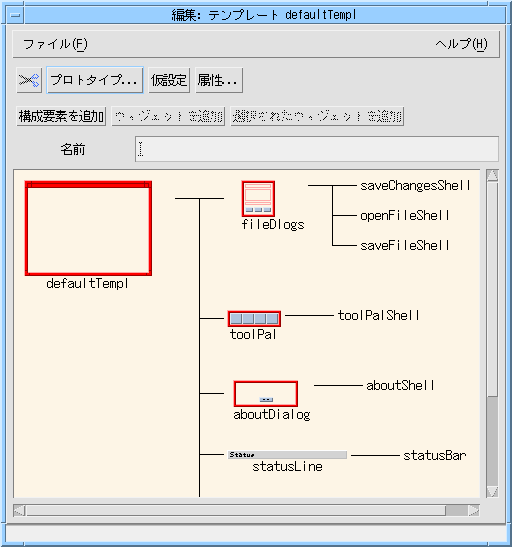Select the statusBar tree item
512x547 pixels.
[435, 456]
